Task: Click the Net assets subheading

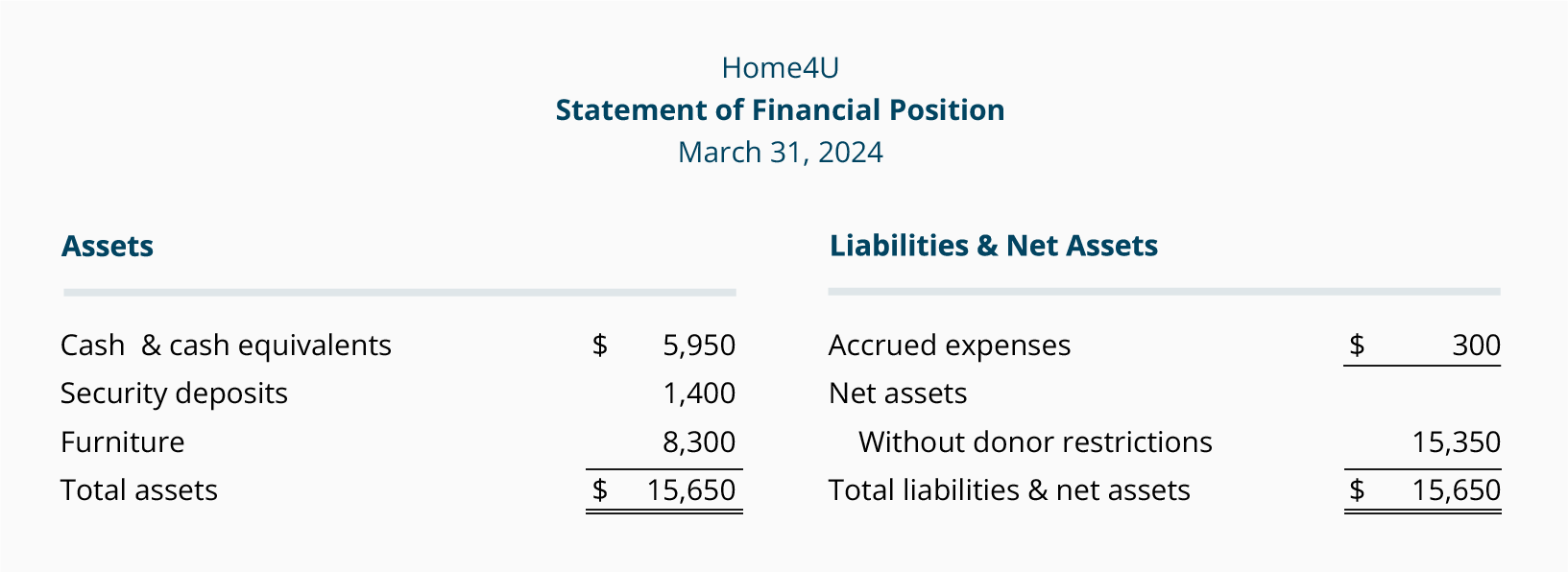Action: (x=898, y=393)
